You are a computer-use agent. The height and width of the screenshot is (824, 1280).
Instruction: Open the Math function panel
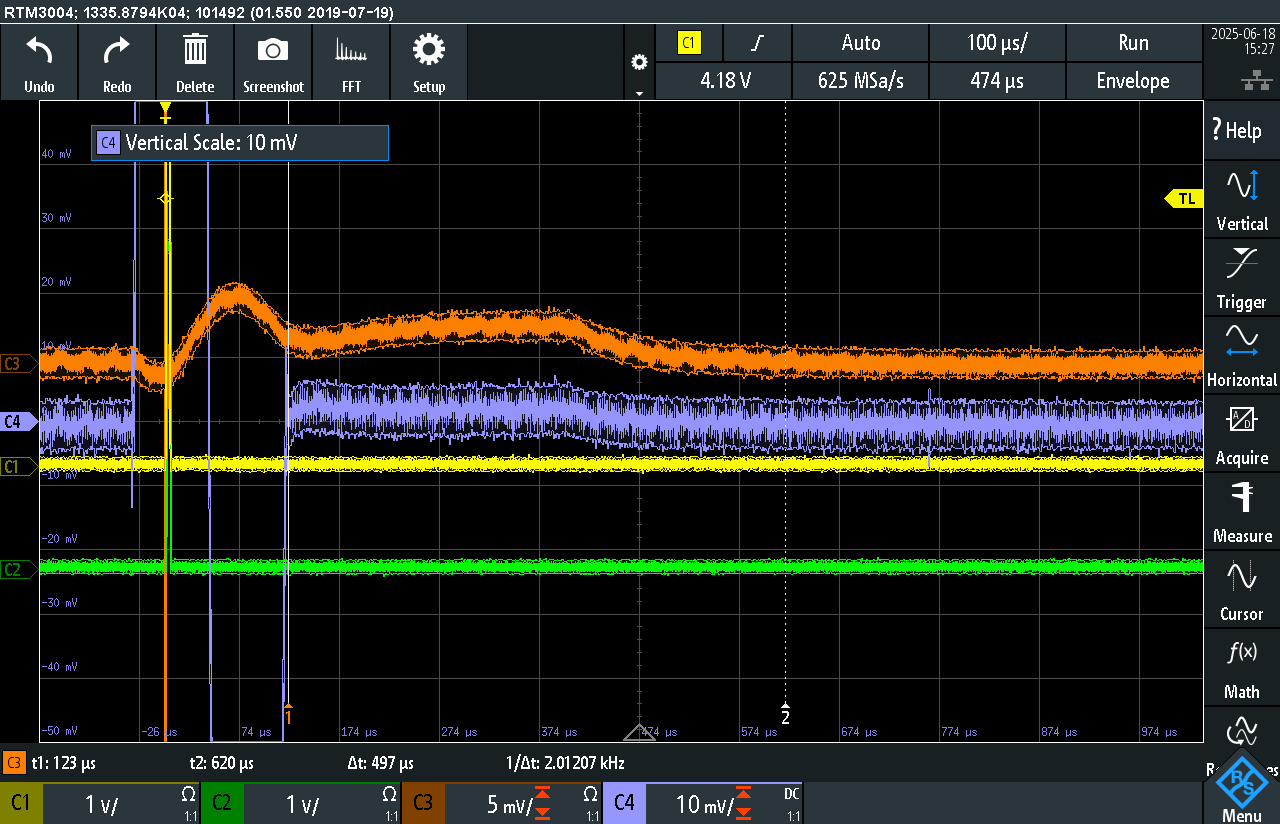(1242, 668)
